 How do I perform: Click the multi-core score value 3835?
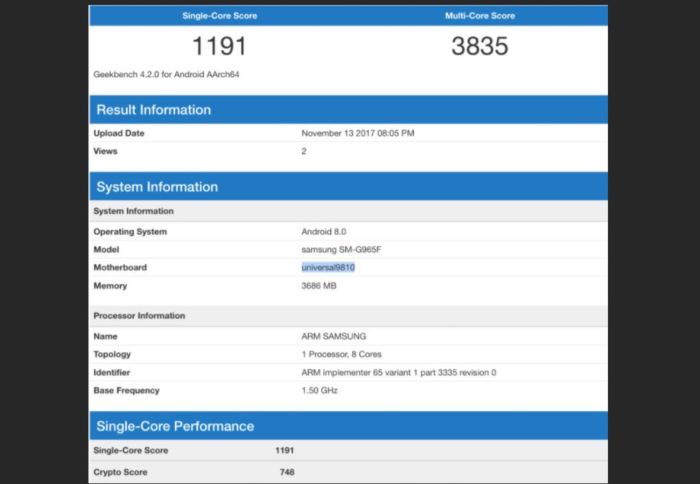[479, 46]
